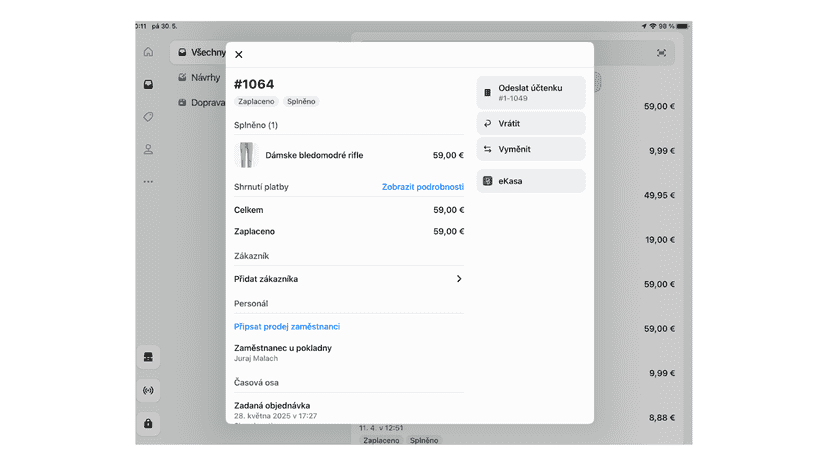Click Zobrazit podrobnosti link
Image resolution: width=828 pixels, height=466 pixels.
click(423, 187)
